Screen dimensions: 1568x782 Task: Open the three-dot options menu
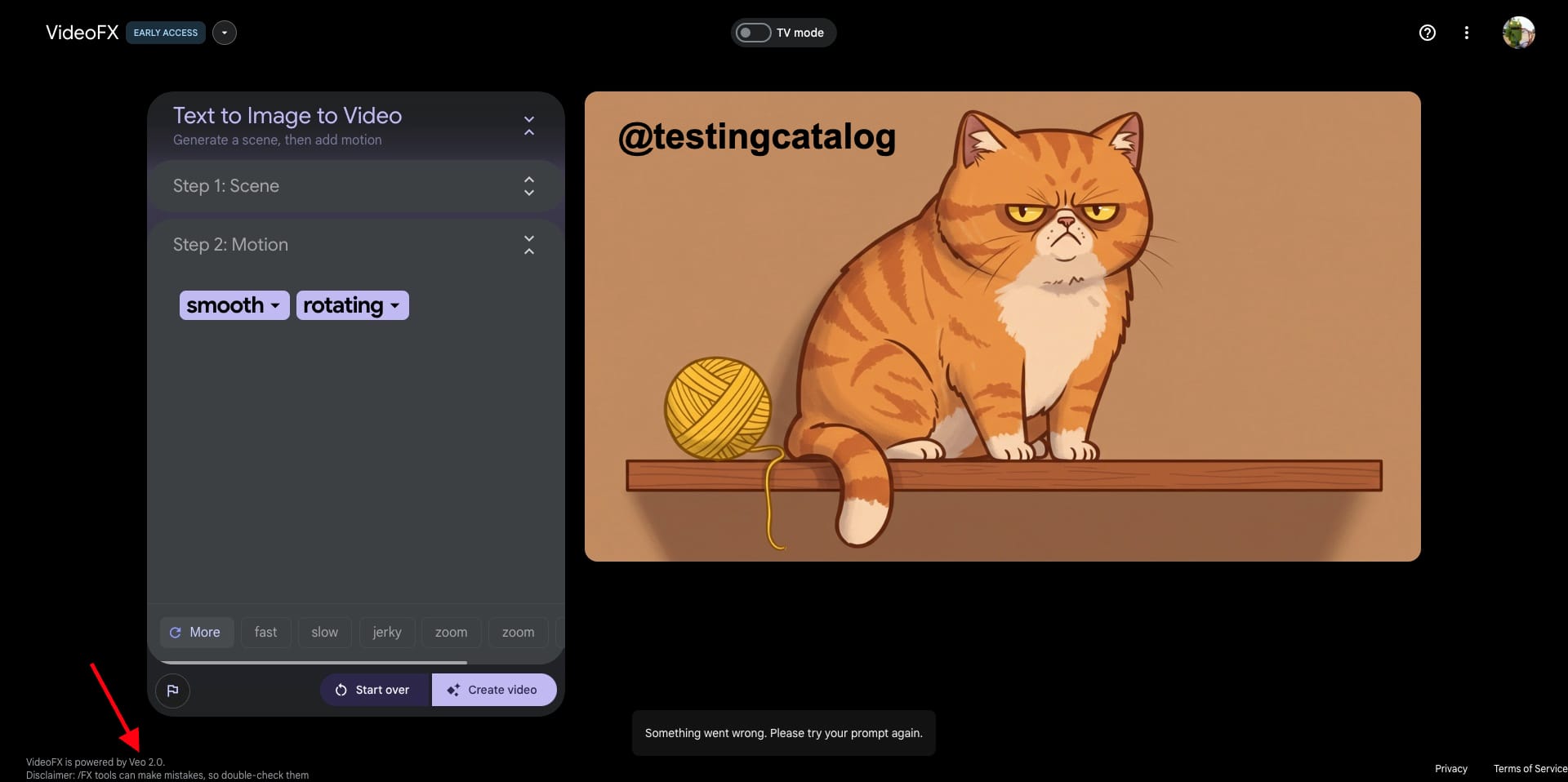click(x=1466, y=33)
